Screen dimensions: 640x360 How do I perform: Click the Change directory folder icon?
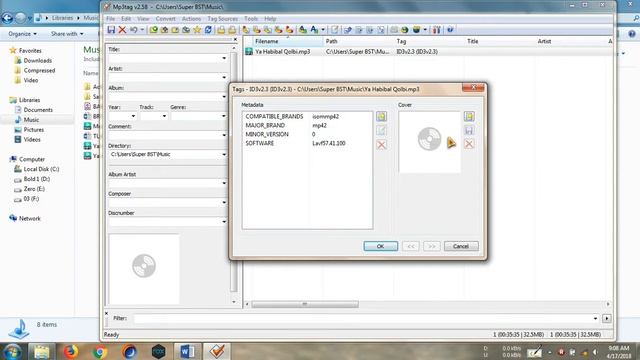[153, 30]
